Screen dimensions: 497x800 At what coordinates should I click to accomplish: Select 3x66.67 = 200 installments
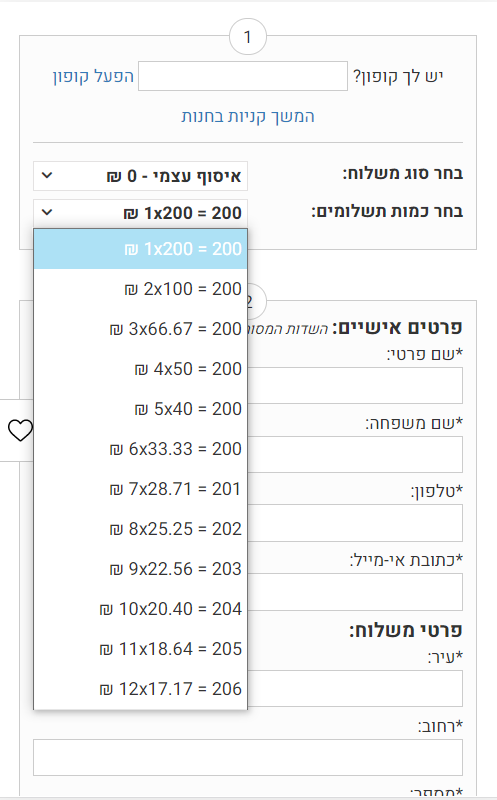pos(140,329)
